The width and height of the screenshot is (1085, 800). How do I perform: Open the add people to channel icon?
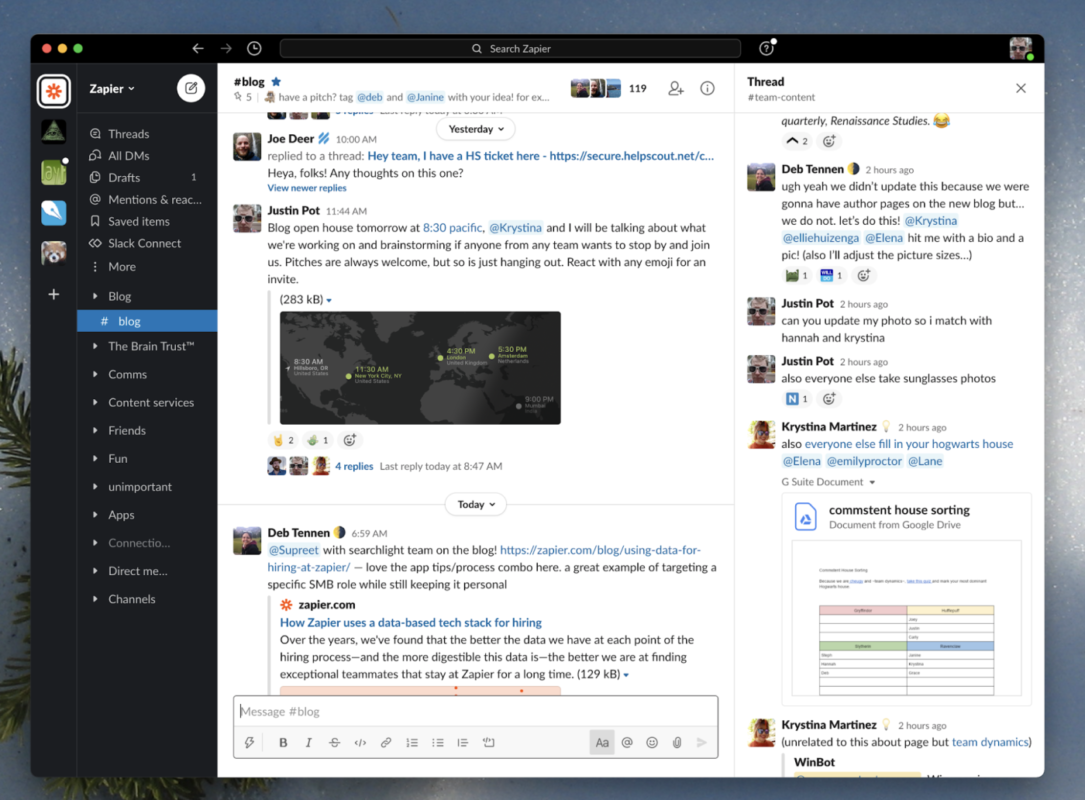(676, 88)
